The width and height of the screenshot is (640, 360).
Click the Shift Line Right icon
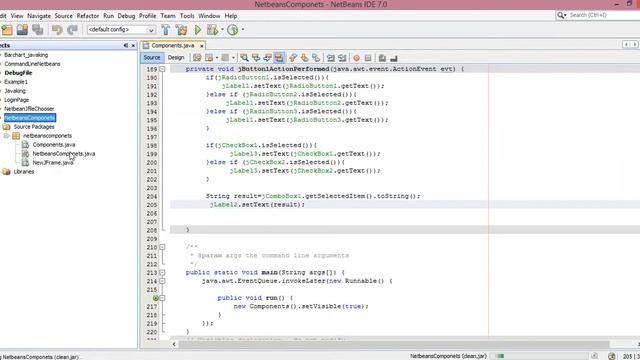click(x=342, y=58)
